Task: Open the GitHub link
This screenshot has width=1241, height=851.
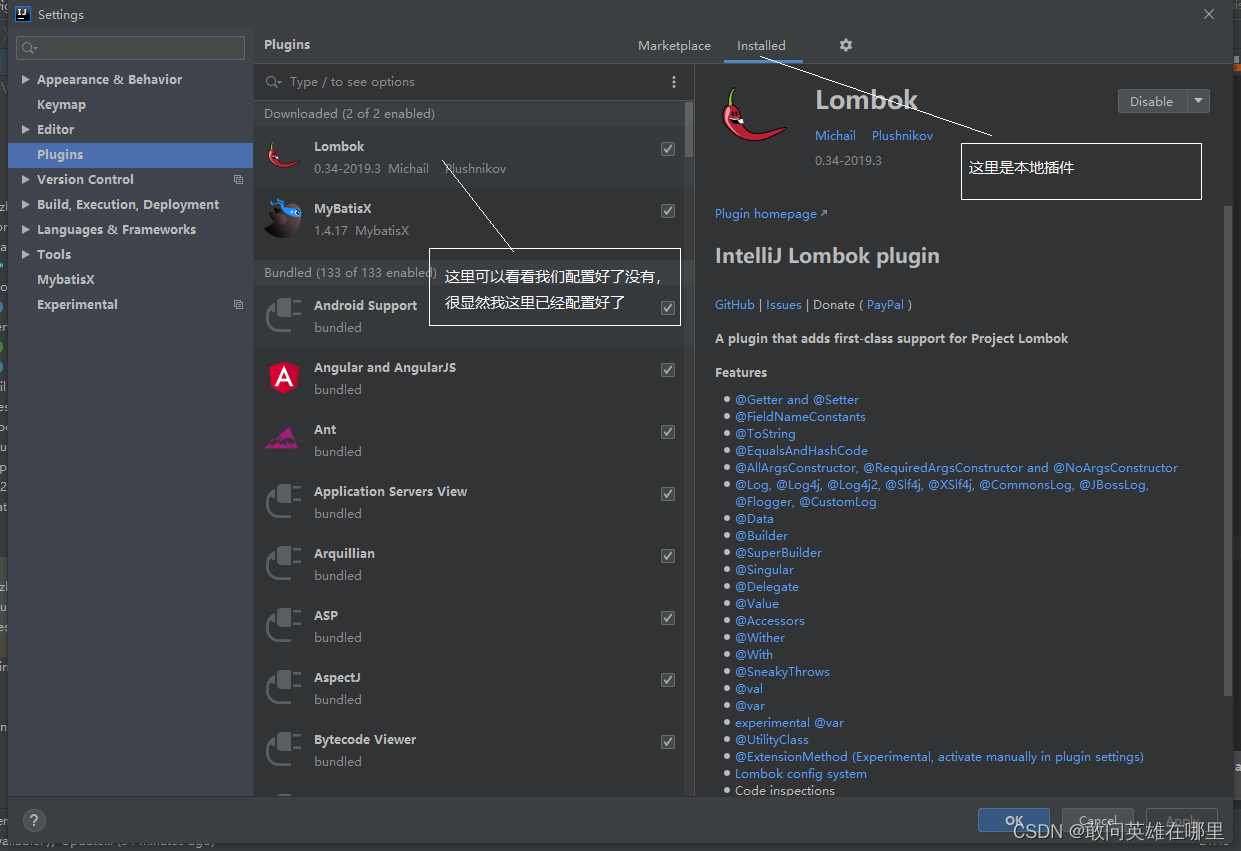Action: click(x=735, y=305)
